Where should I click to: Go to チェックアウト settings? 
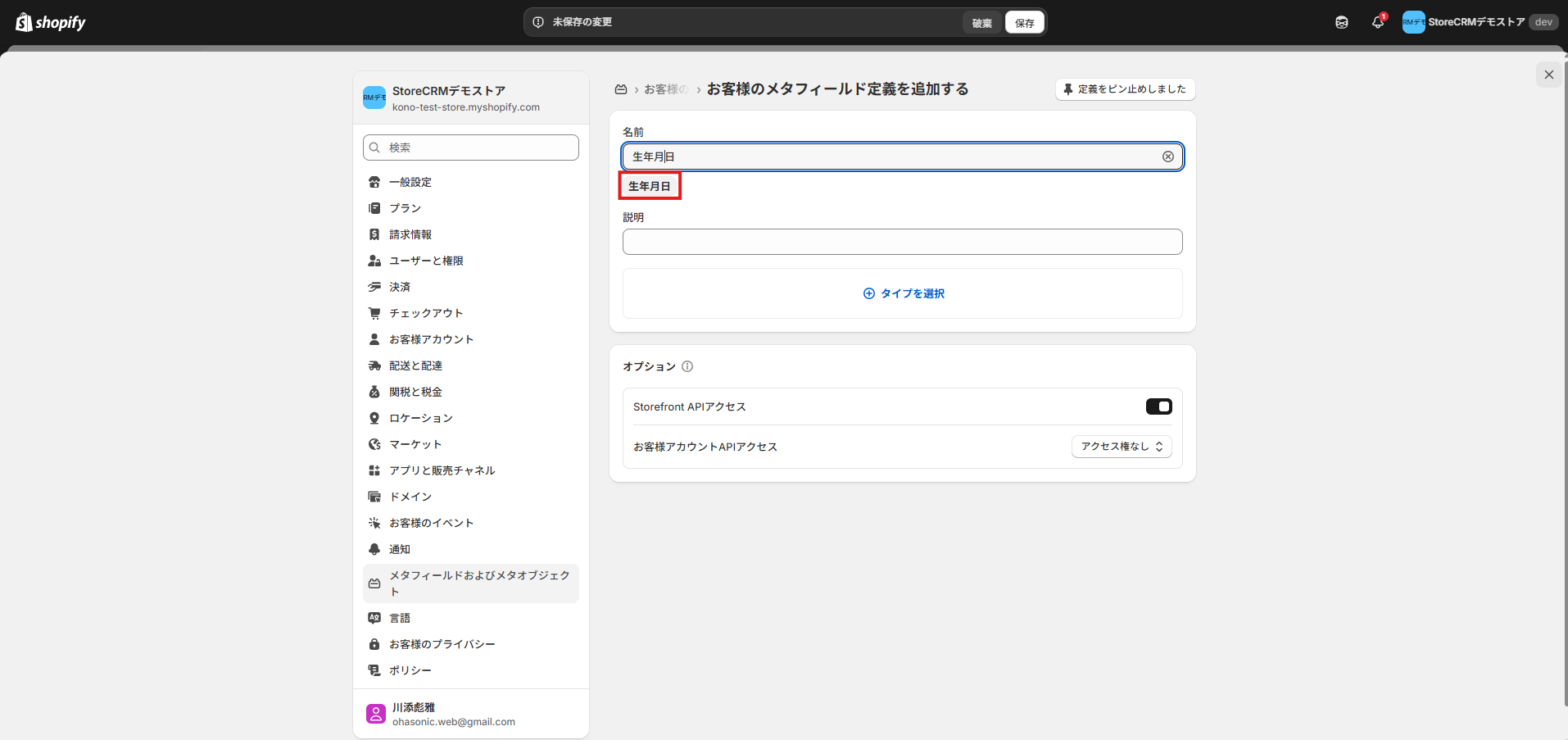click(425, 313)
